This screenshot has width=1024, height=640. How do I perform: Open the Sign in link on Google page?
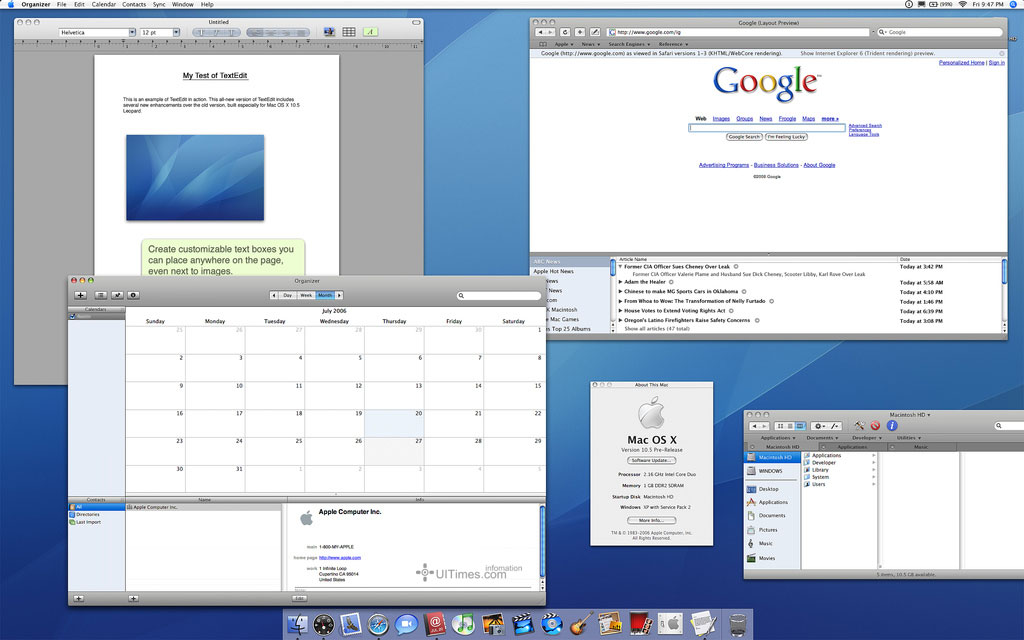(997, 63)
